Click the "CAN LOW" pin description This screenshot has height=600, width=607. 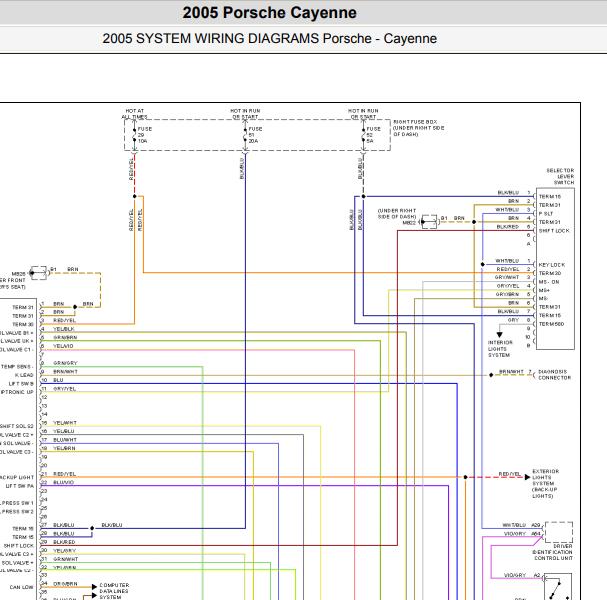[21, 587]
